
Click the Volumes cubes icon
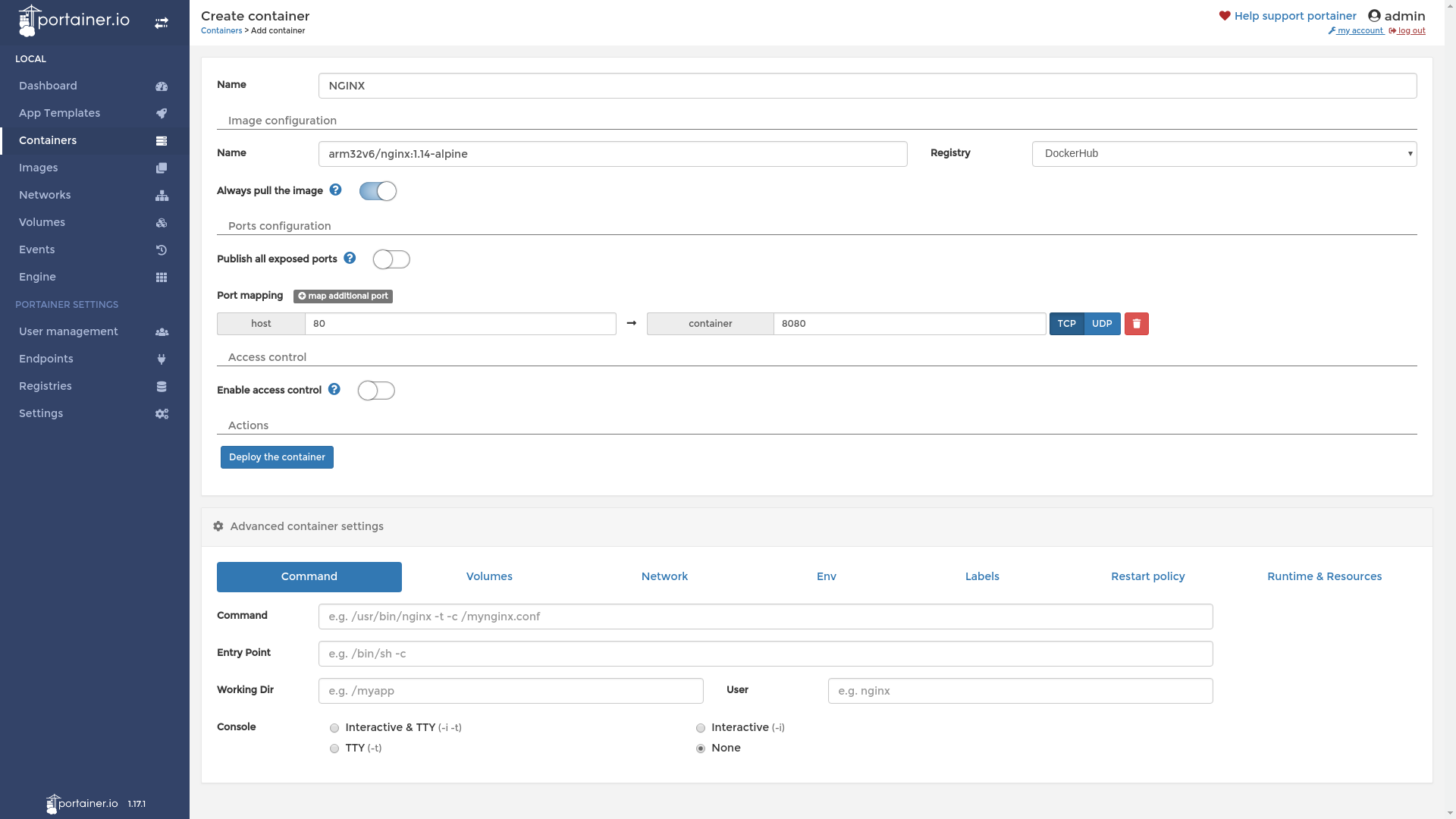click(x=162, y=223)
